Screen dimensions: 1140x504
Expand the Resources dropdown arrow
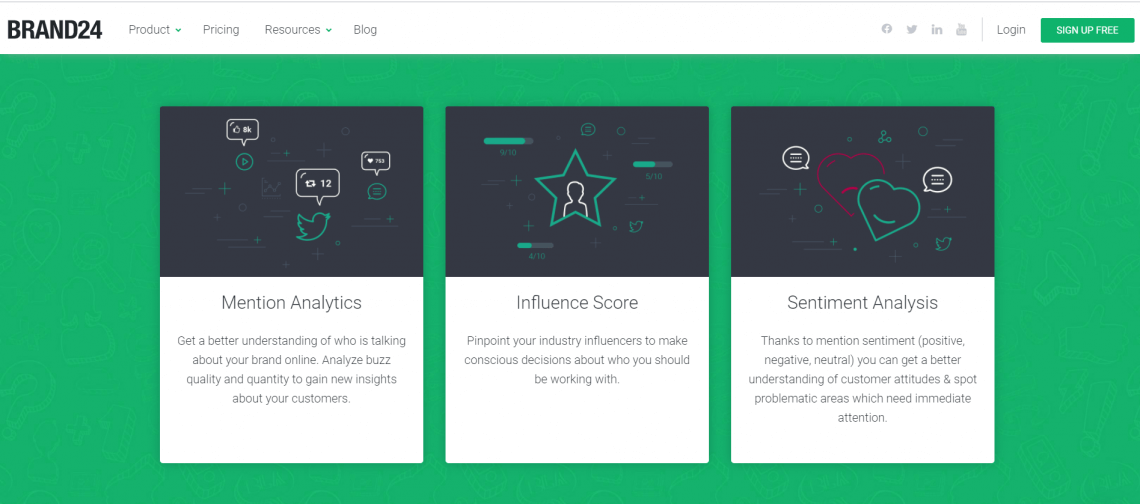(329, 31)
